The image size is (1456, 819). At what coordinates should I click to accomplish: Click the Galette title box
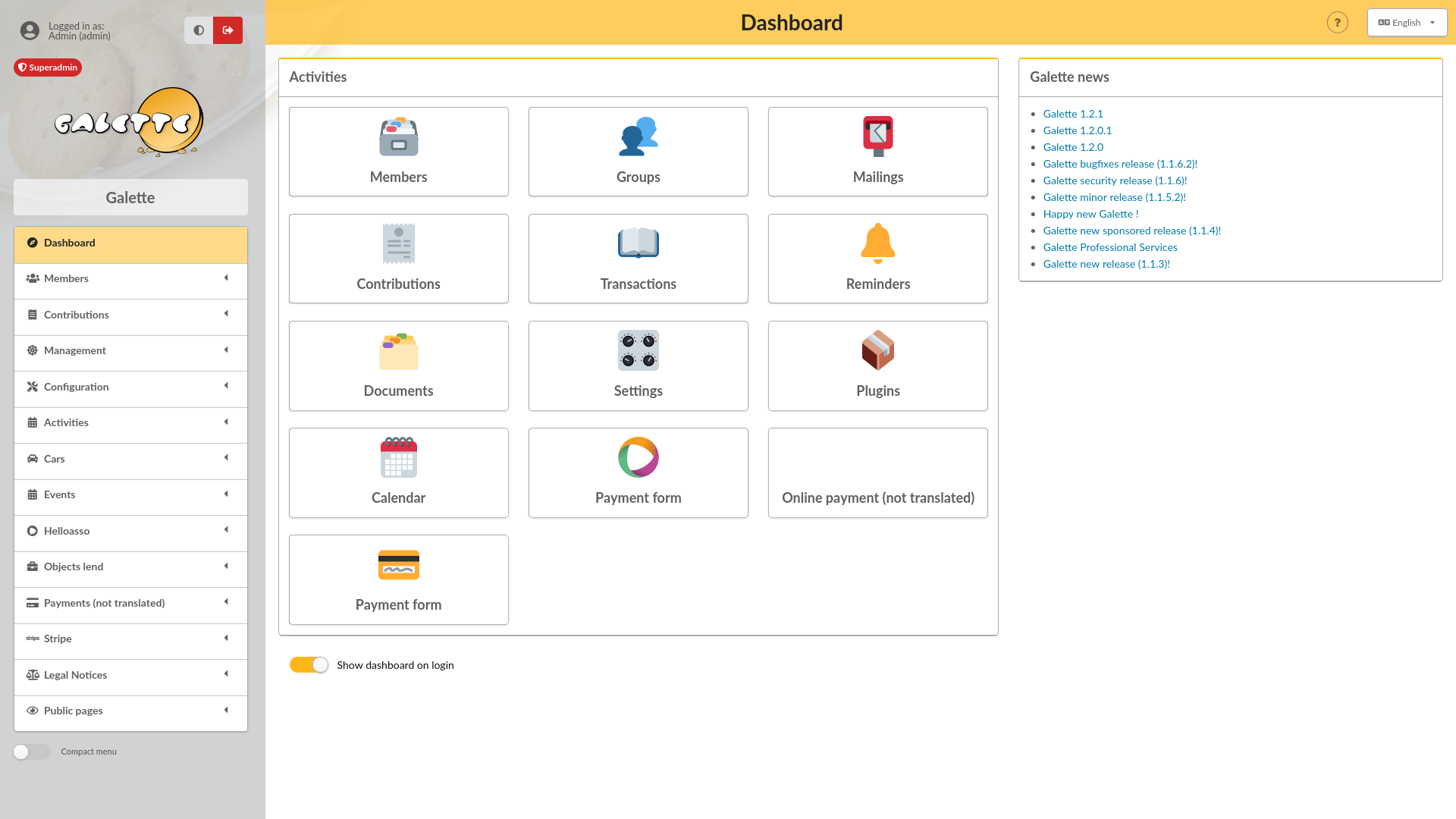coord(130,197)
